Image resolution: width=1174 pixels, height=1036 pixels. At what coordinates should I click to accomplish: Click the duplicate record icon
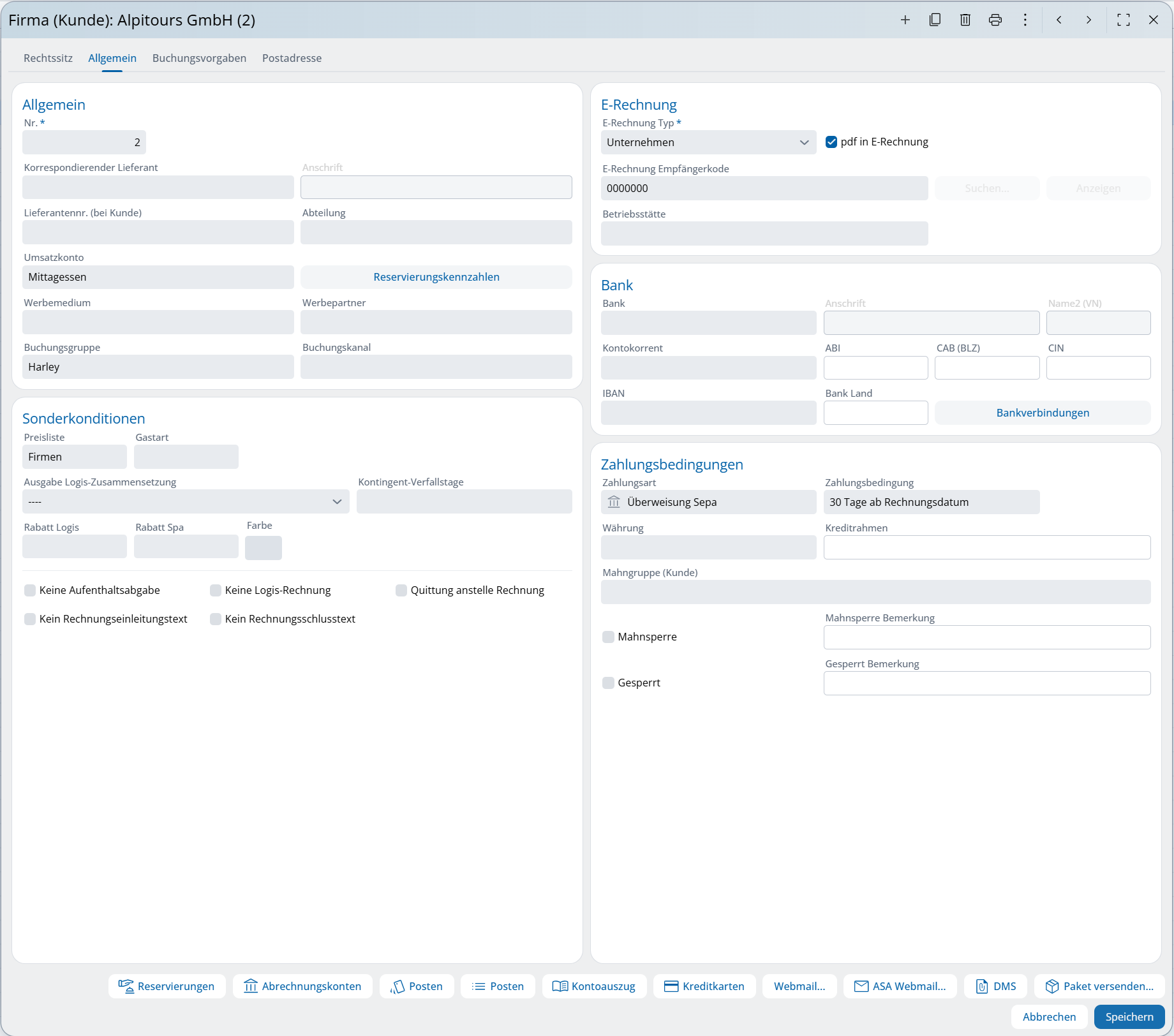tap(935, 20)
